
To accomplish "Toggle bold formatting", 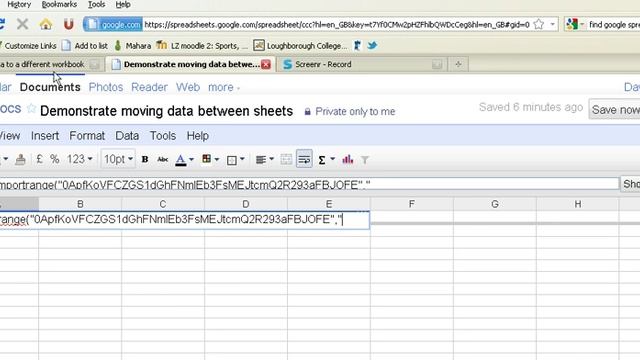I will point(145,159).
